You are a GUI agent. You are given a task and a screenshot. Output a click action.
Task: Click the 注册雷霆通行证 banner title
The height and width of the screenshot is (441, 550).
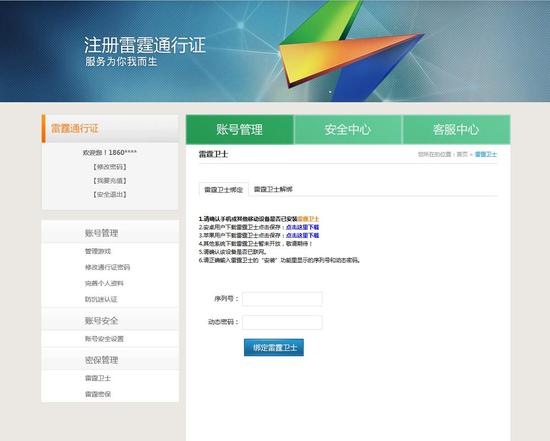(x=145, y=45)
